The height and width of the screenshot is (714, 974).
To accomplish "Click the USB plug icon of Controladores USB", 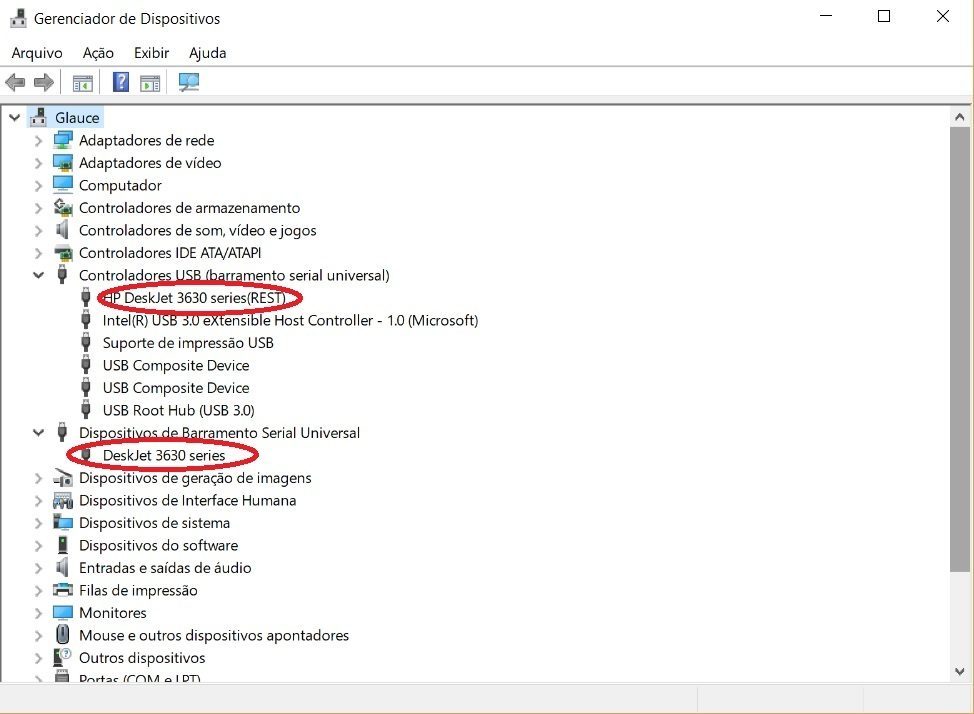I will click(x=62, y=274).
